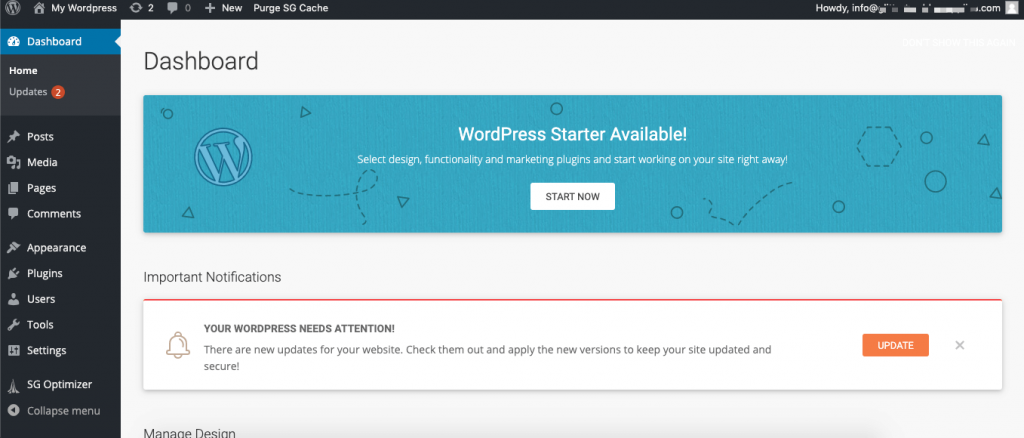Click the SG Optimizer rocket icon
Viewport: 1024px width, 438px height.
click(14, 385)
